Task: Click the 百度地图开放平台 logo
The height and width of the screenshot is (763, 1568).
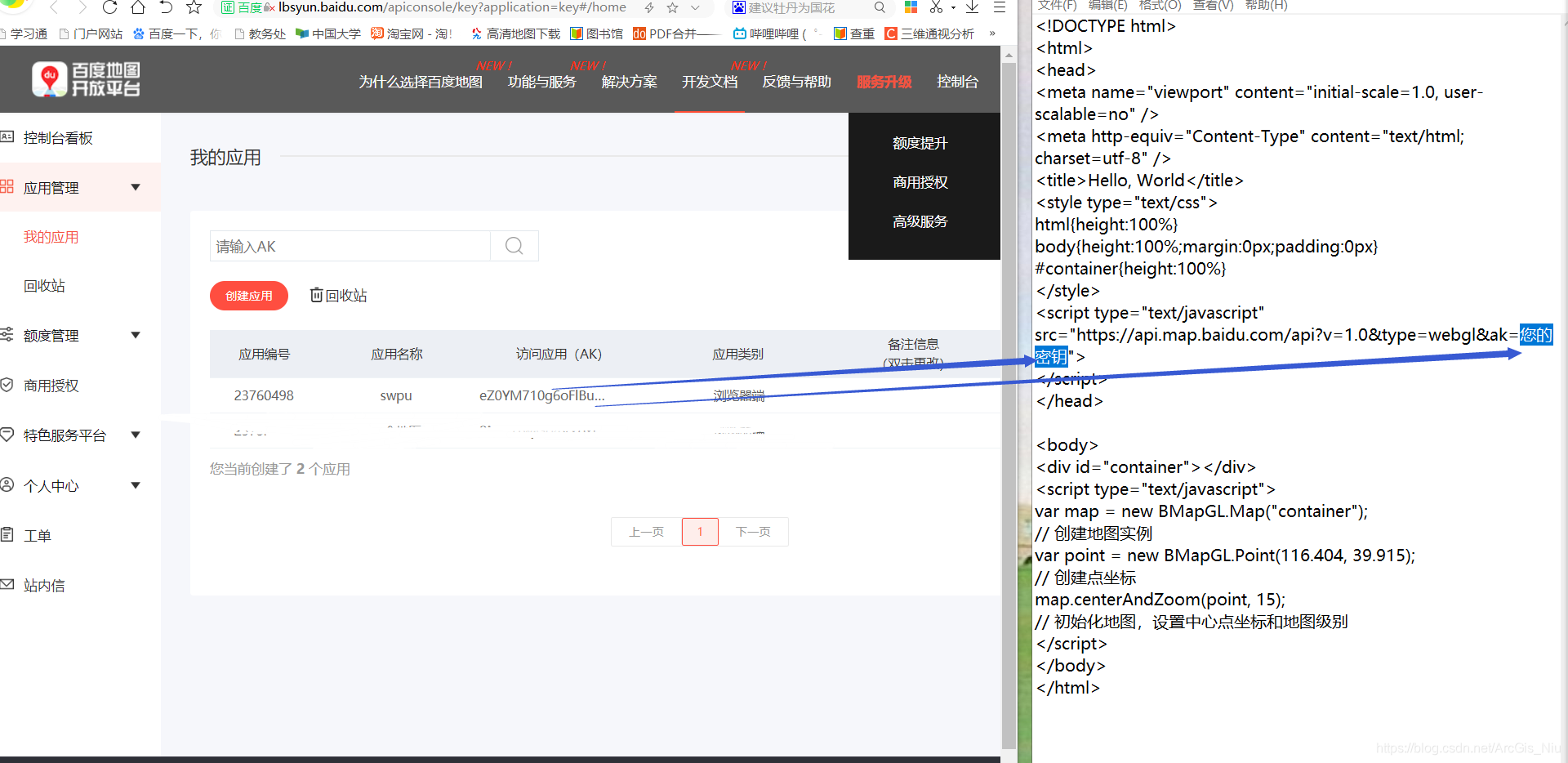Action: pyautogui.click(x=86, y=79)
